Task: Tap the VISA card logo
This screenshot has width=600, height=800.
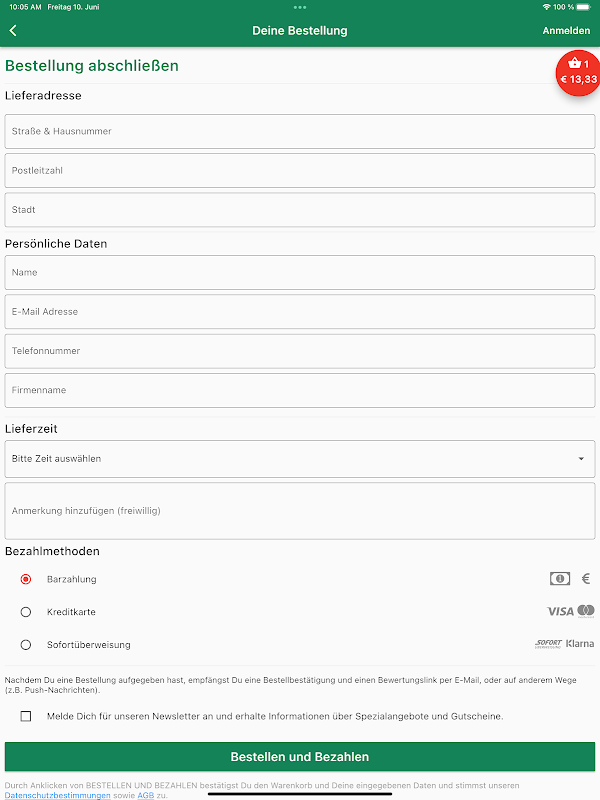Action: click(560, 611)
